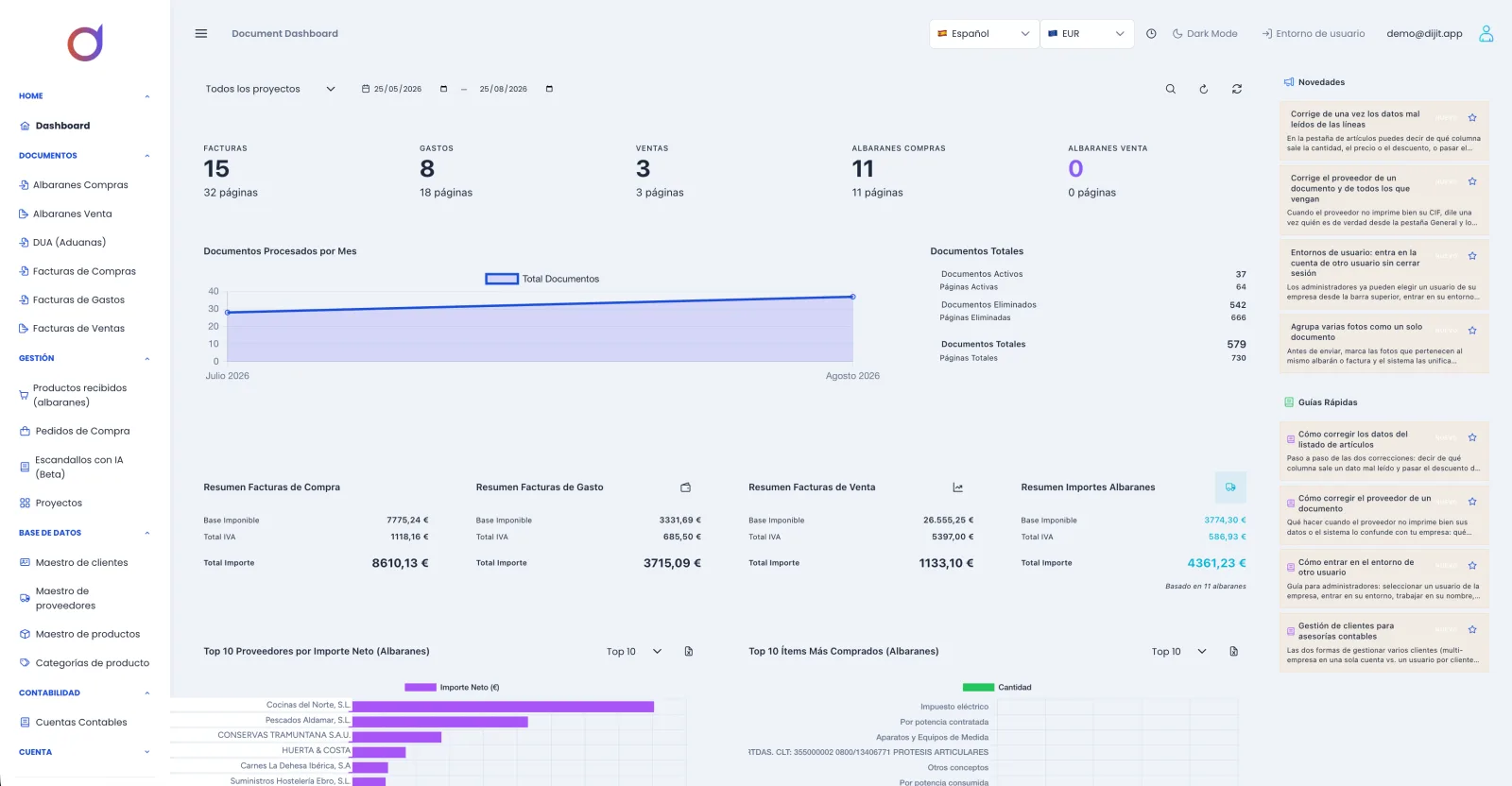The height and width of the screenshot is (786, 1512).
Task: Star 'Cómo corregir los datos del listado' guide
Action: (x=1472, y=437)
